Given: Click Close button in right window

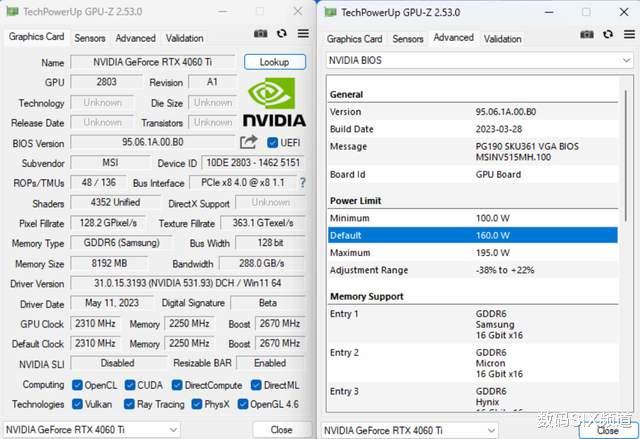Looking at the screenshot, I should pyautogui.click(x=608, y=431).
